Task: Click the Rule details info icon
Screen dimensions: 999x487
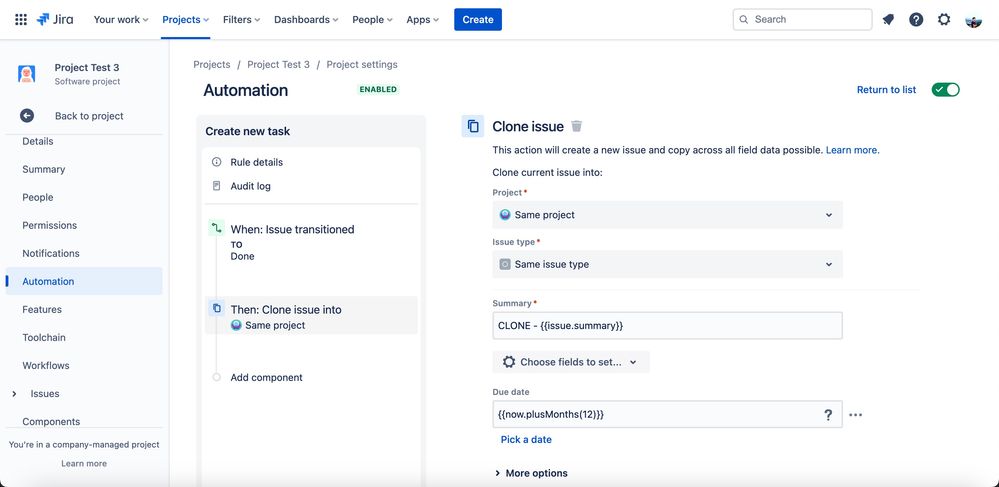Action: 217,162
